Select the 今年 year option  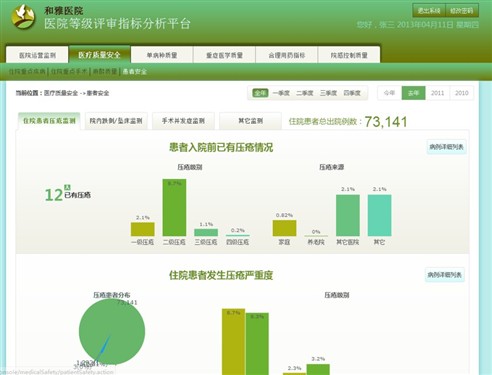point(389,93)
